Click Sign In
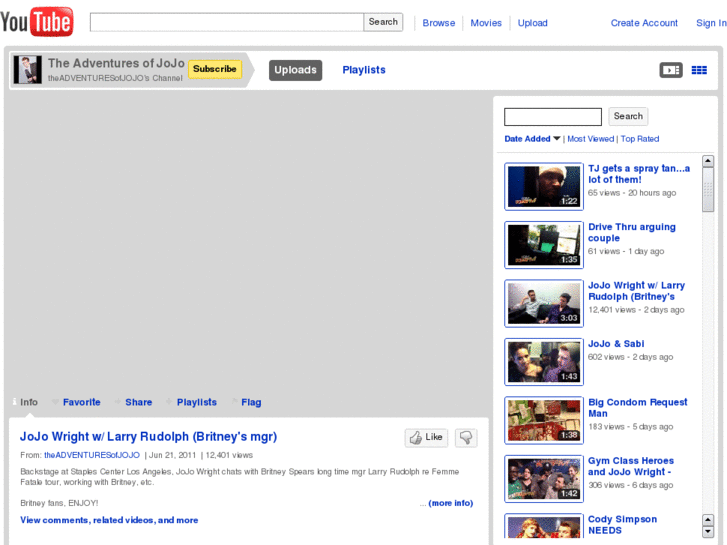727x545 pixels. [711, 23]
